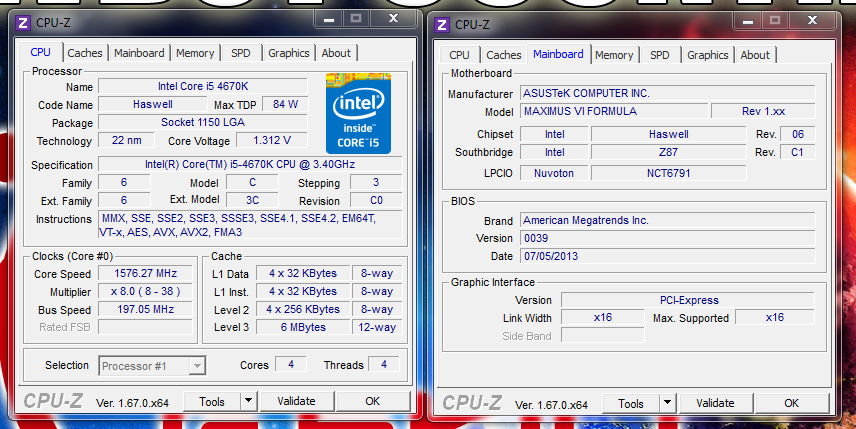Click OK button in right CPU-Z window
The height and width of the screenshot is (429, 856).
(792, 403)
